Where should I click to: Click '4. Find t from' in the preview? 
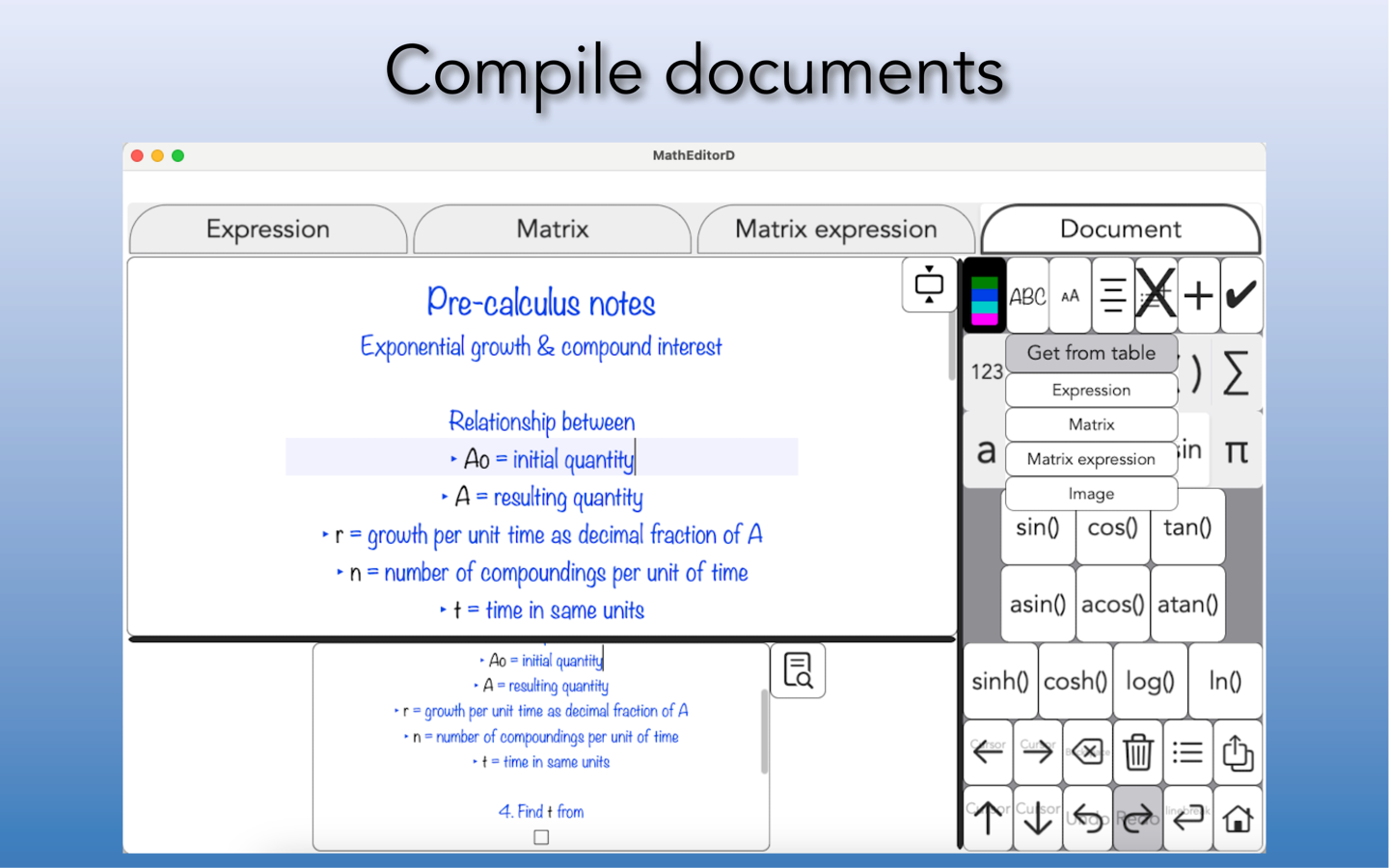click(x=541, y=812)
